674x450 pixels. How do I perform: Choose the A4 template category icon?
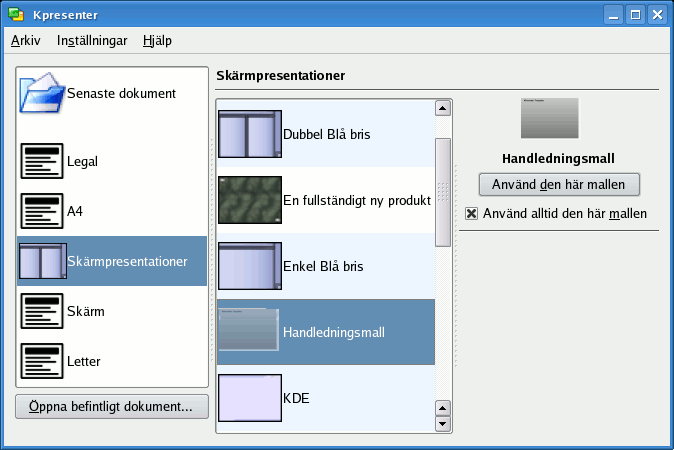[x=41, y=211]
